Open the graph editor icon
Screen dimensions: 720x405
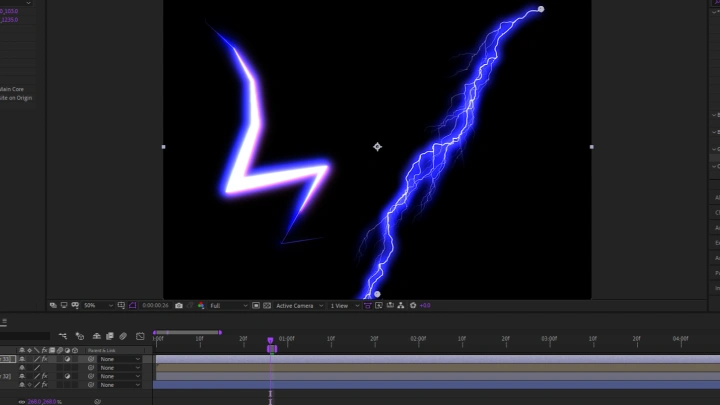click(140, 336)
